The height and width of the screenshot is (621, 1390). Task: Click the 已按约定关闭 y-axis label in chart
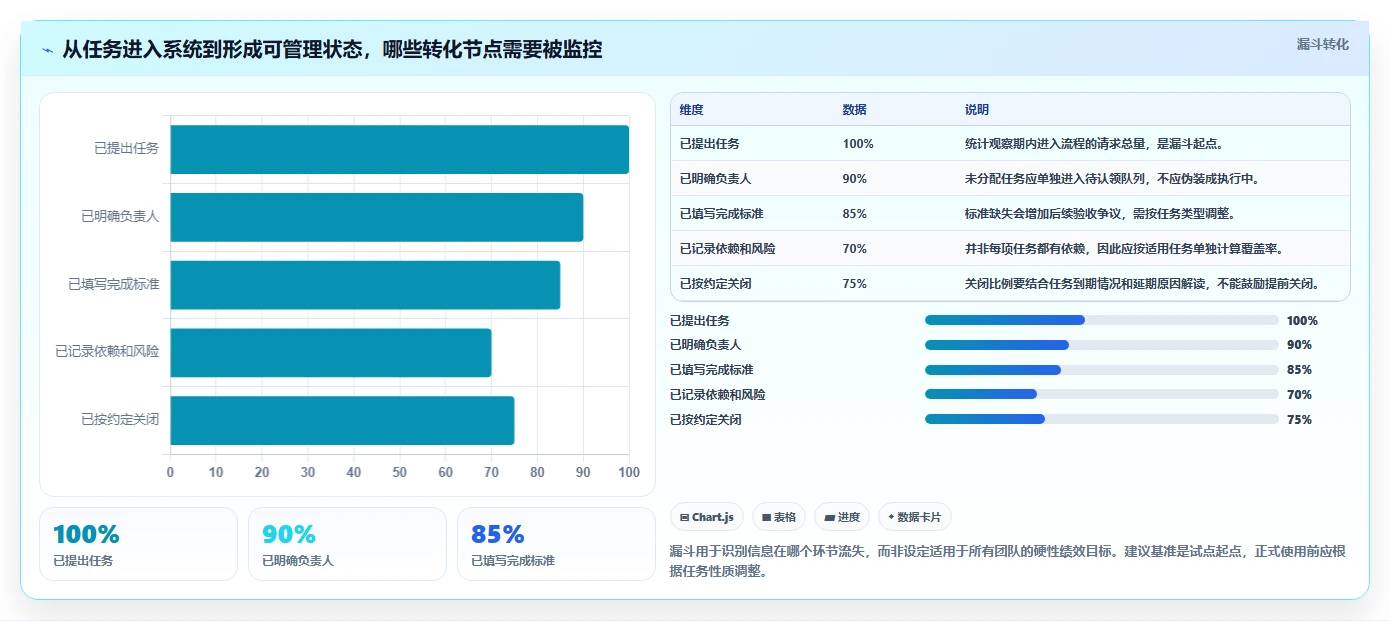[x=120, y=420]
